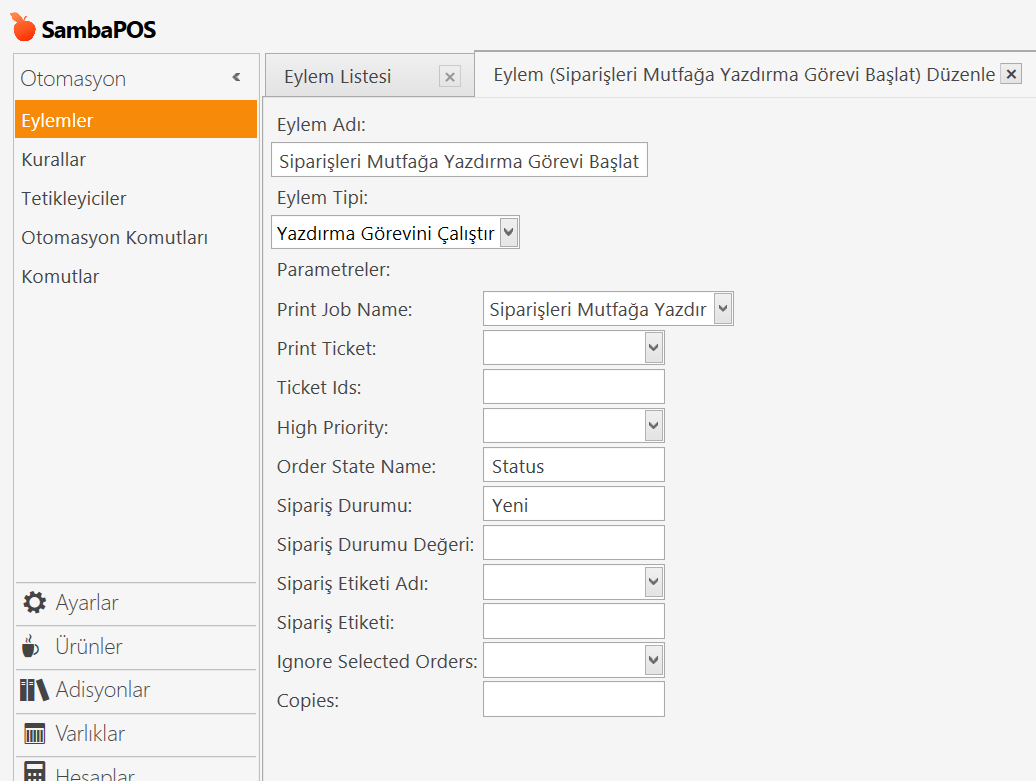Open the Print Ticket dropdown
1036x781 pixels.
coord(653,348)
